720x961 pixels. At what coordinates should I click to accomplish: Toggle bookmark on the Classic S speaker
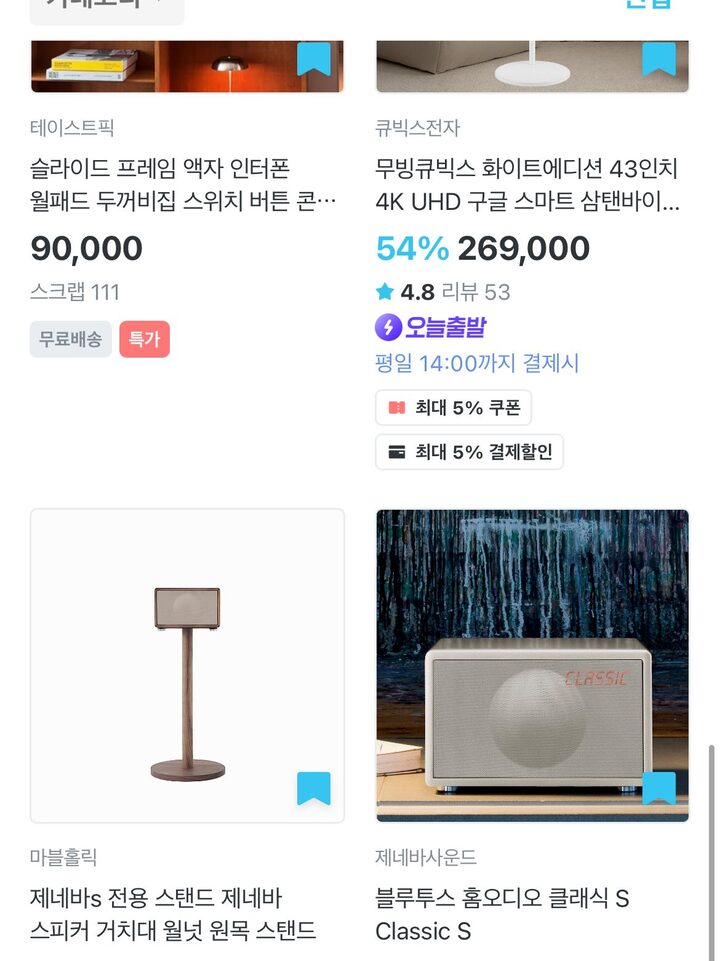[658, 788]
